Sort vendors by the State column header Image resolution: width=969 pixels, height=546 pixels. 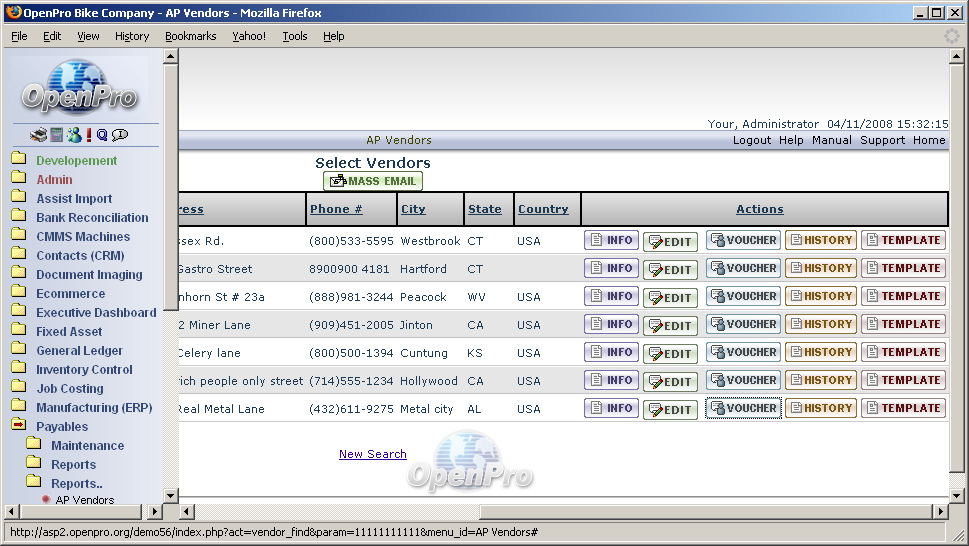pyautogui.click(x=484, y=209)
